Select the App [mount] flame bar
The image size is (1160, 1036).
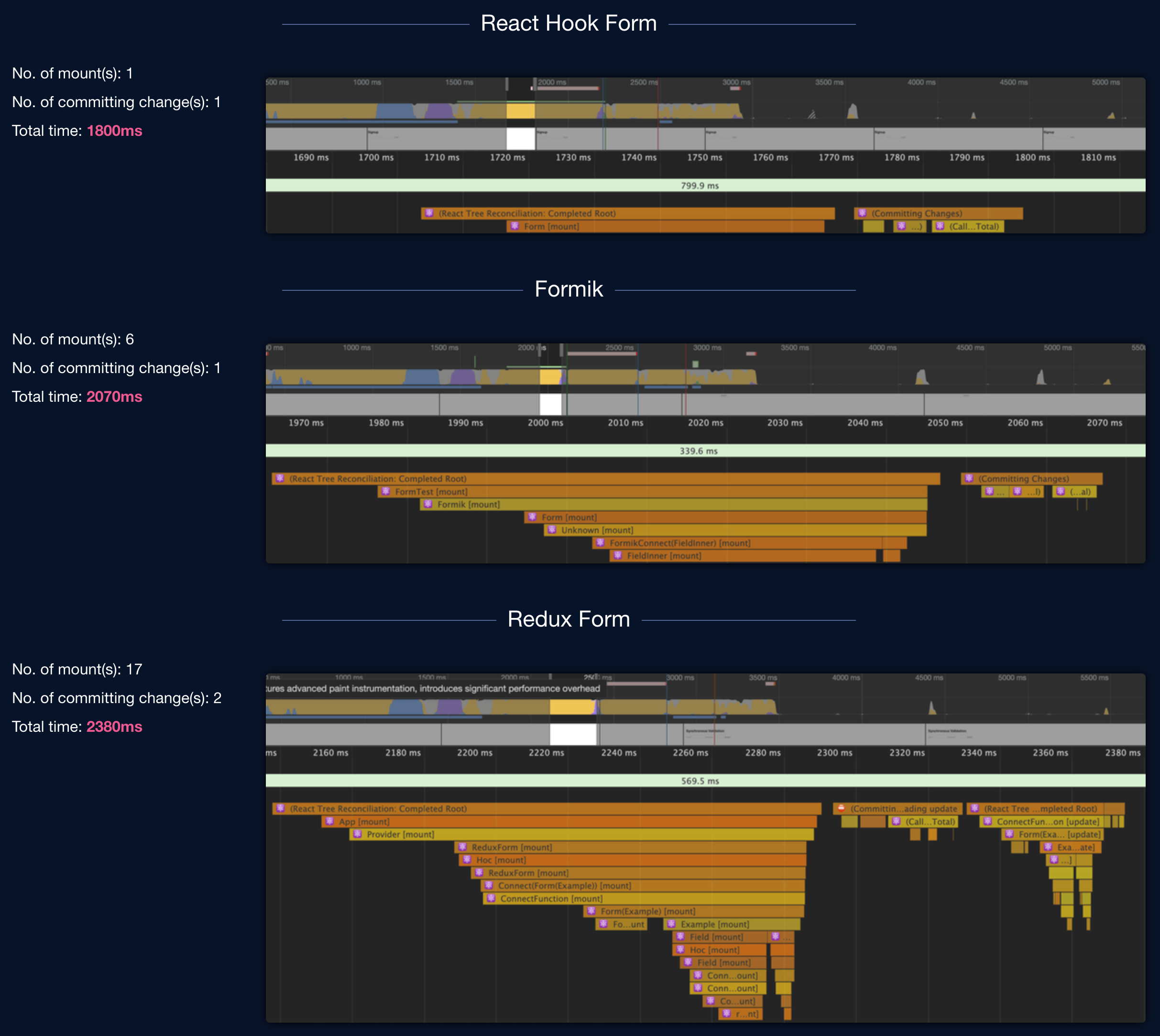point(569,821)
